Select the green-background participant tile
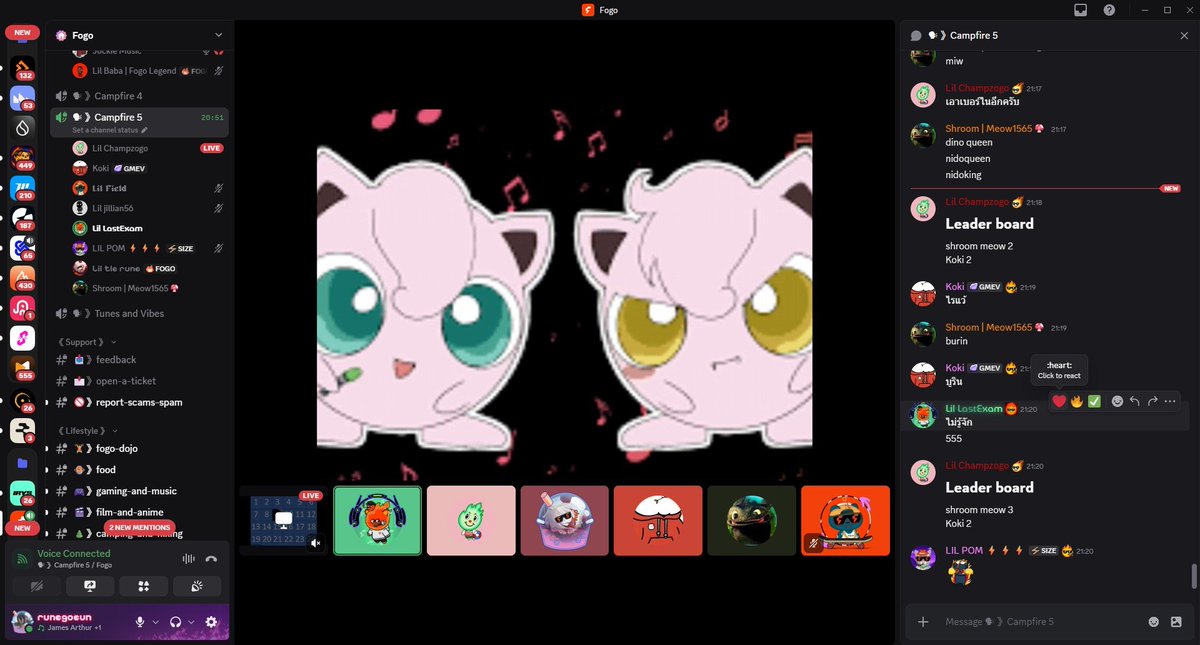 pyautogui.click(x=377, y=520)
